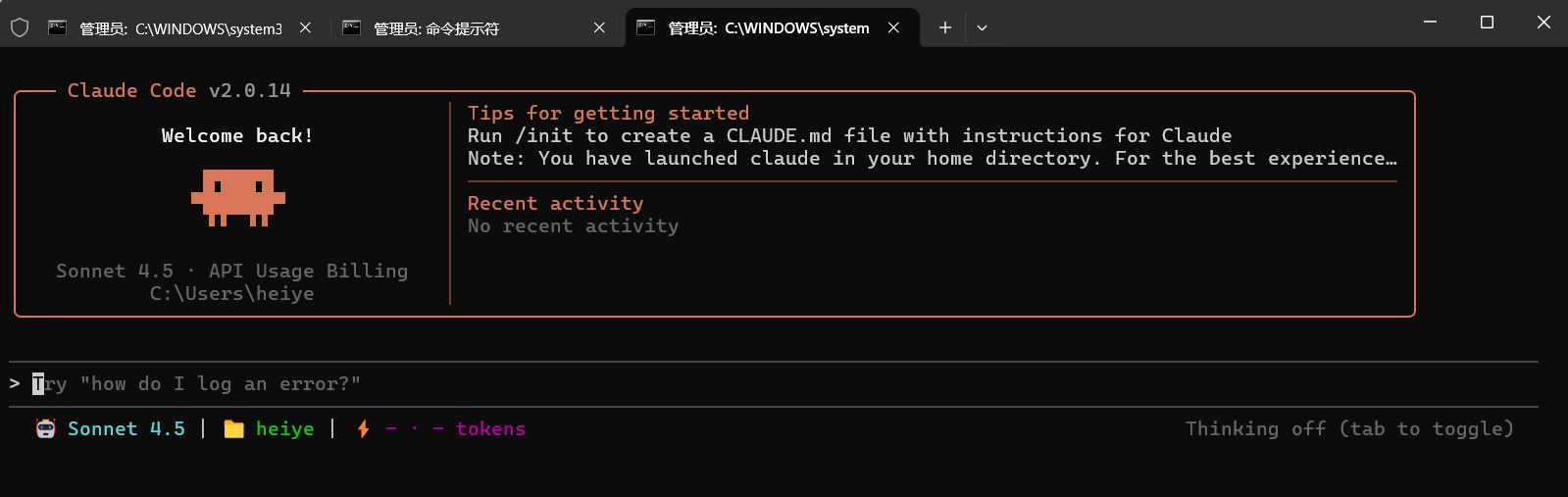Click the robot icon beside Sonnet 4.5 status
1568x497 pixels.
[46, 428]
